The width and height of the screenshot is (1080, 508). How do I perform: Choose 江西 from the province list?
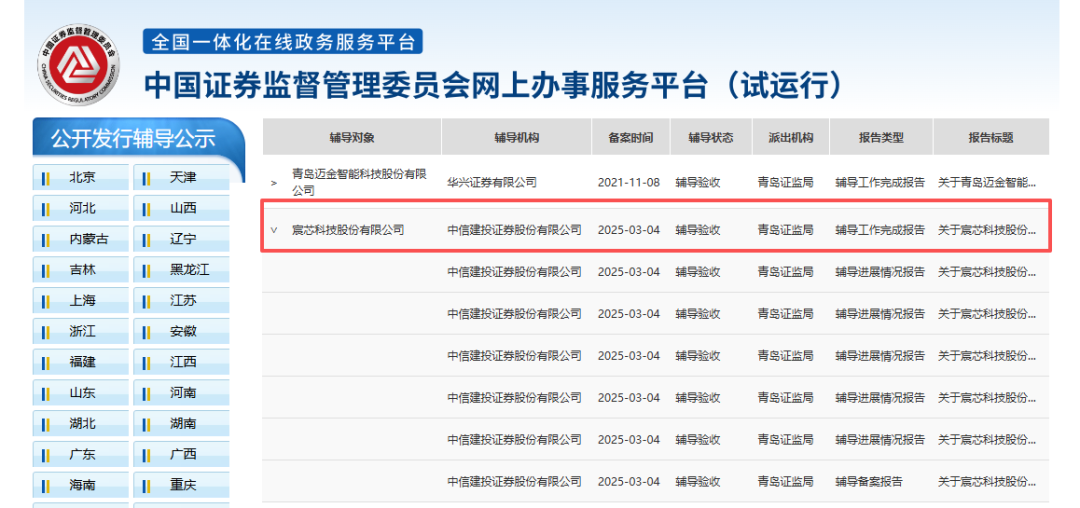coord(181,362)
